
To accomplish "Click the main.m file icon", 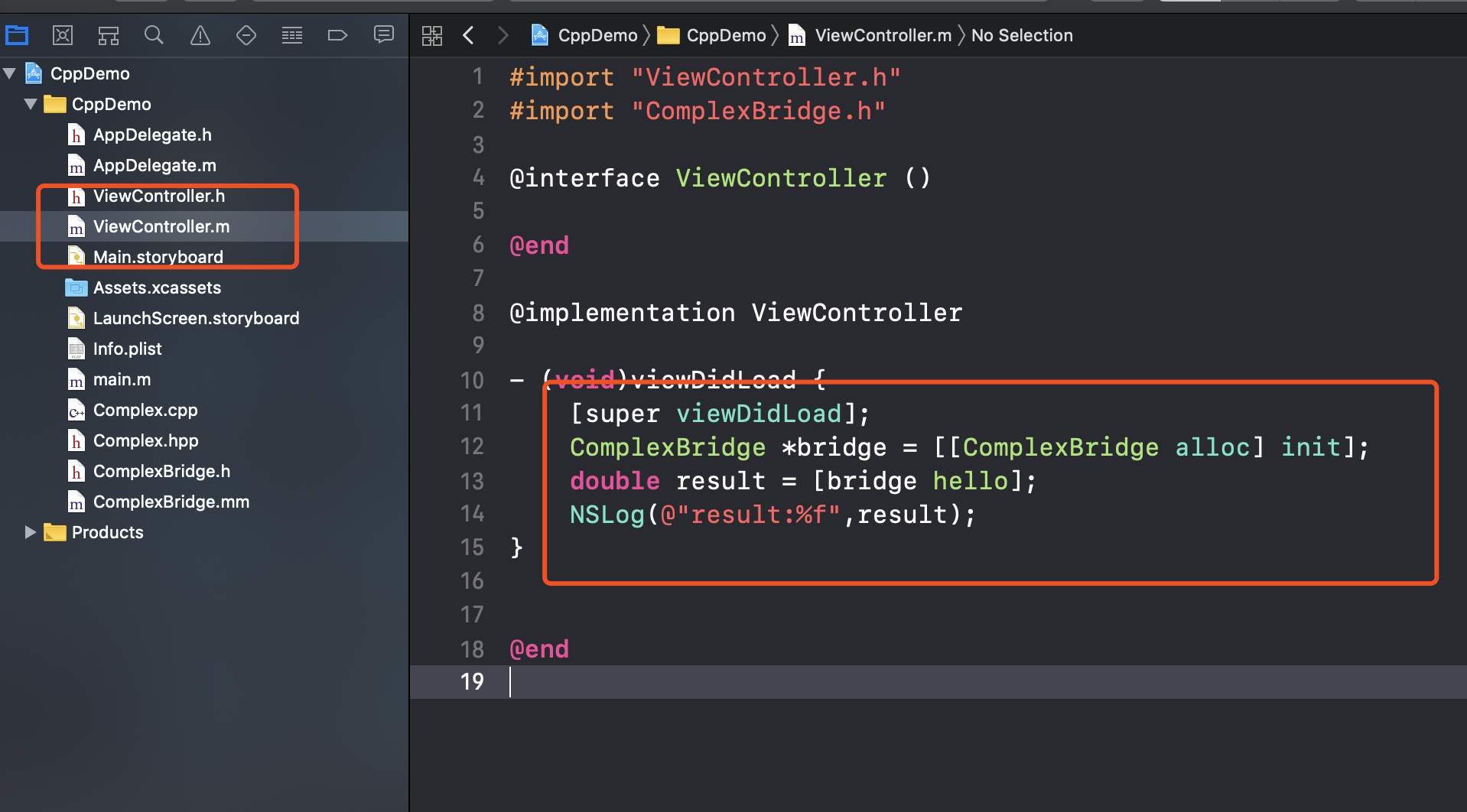I will pos(76,380).
